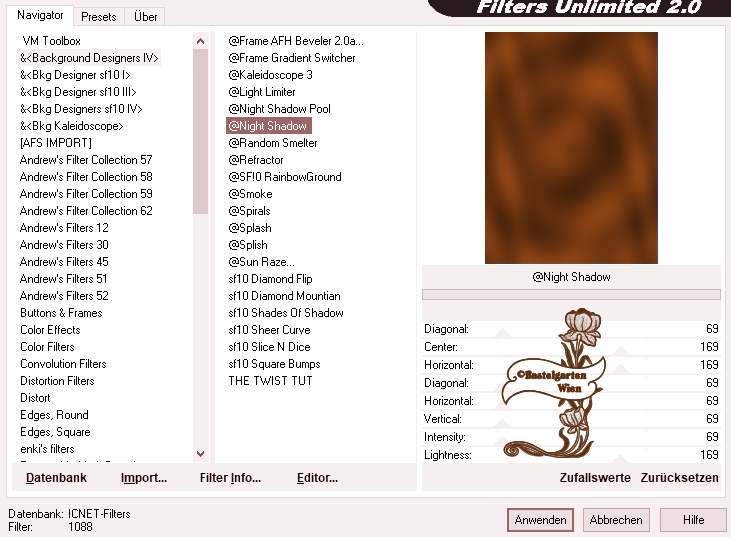Select Convolution Filters category
Image resolution: width=731 pixels, height=537 pixels.
click(x=63, y=364)
